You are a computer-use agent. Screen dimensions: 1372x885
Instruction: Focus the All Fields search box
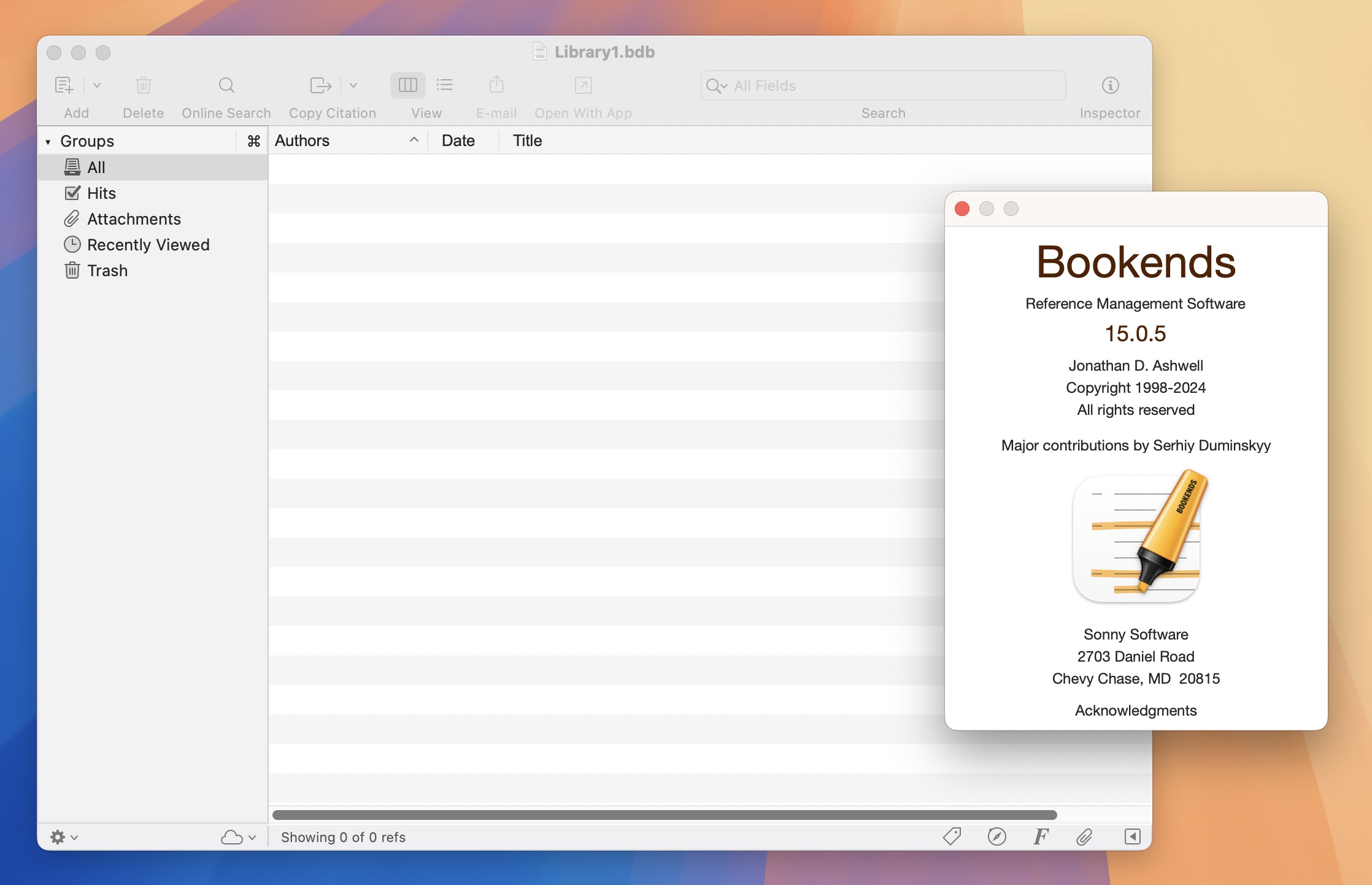884,86
